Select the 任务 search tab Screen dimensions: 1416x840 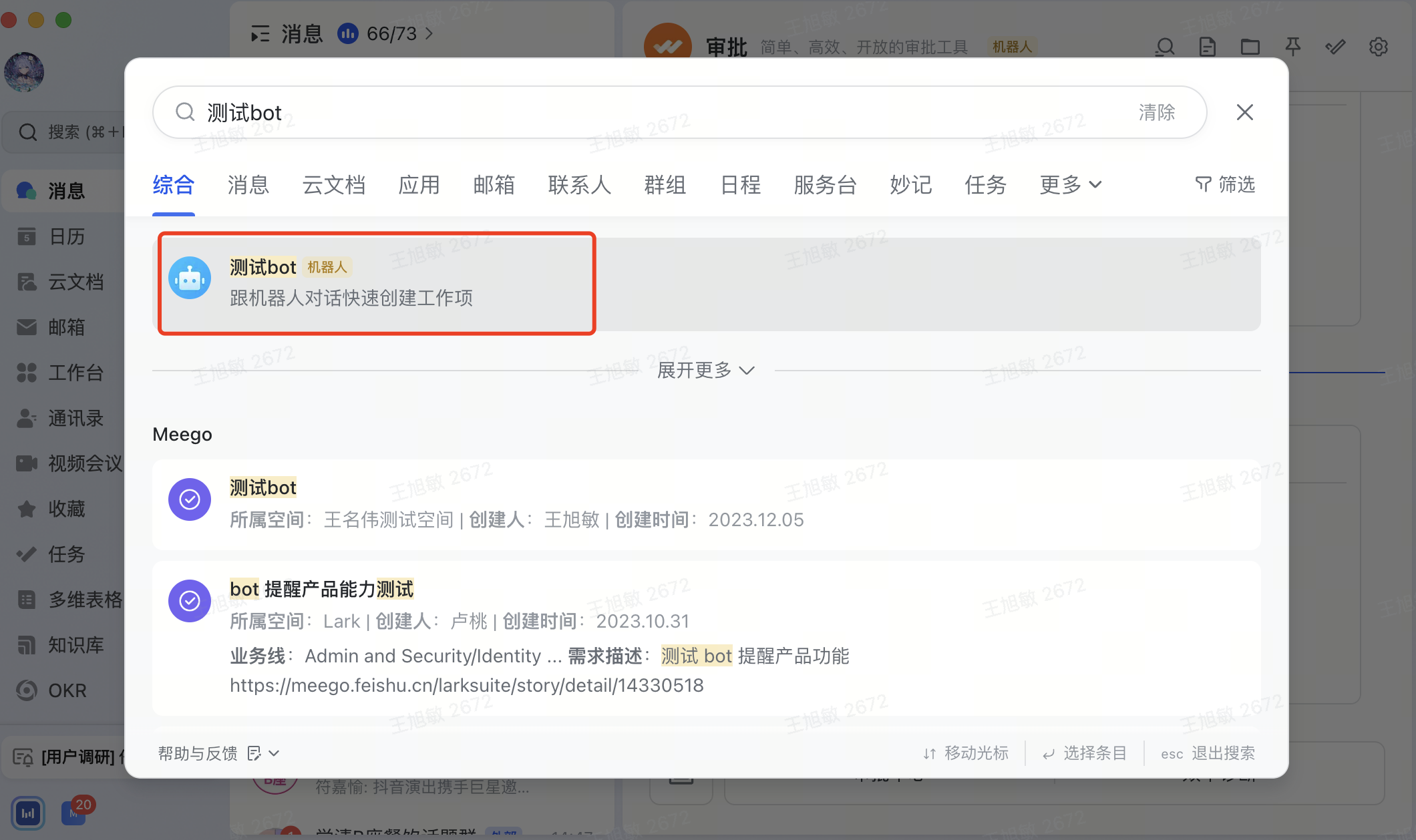[x=985, y=185]
